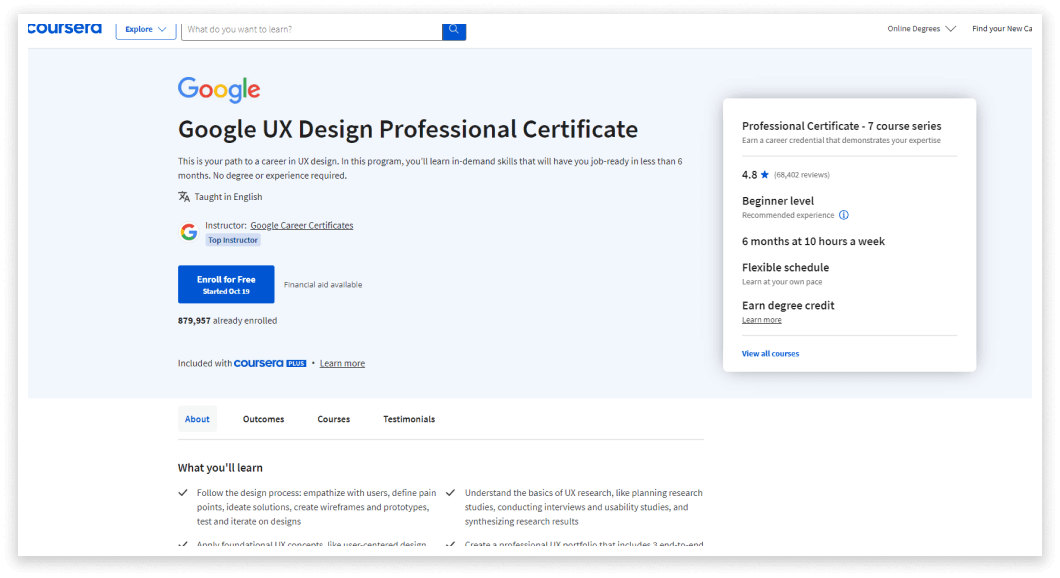The height and width of the screenshot is (578, 1060).
Task: Click 'Flexible schedule' heading
Action: coord(785,267)
